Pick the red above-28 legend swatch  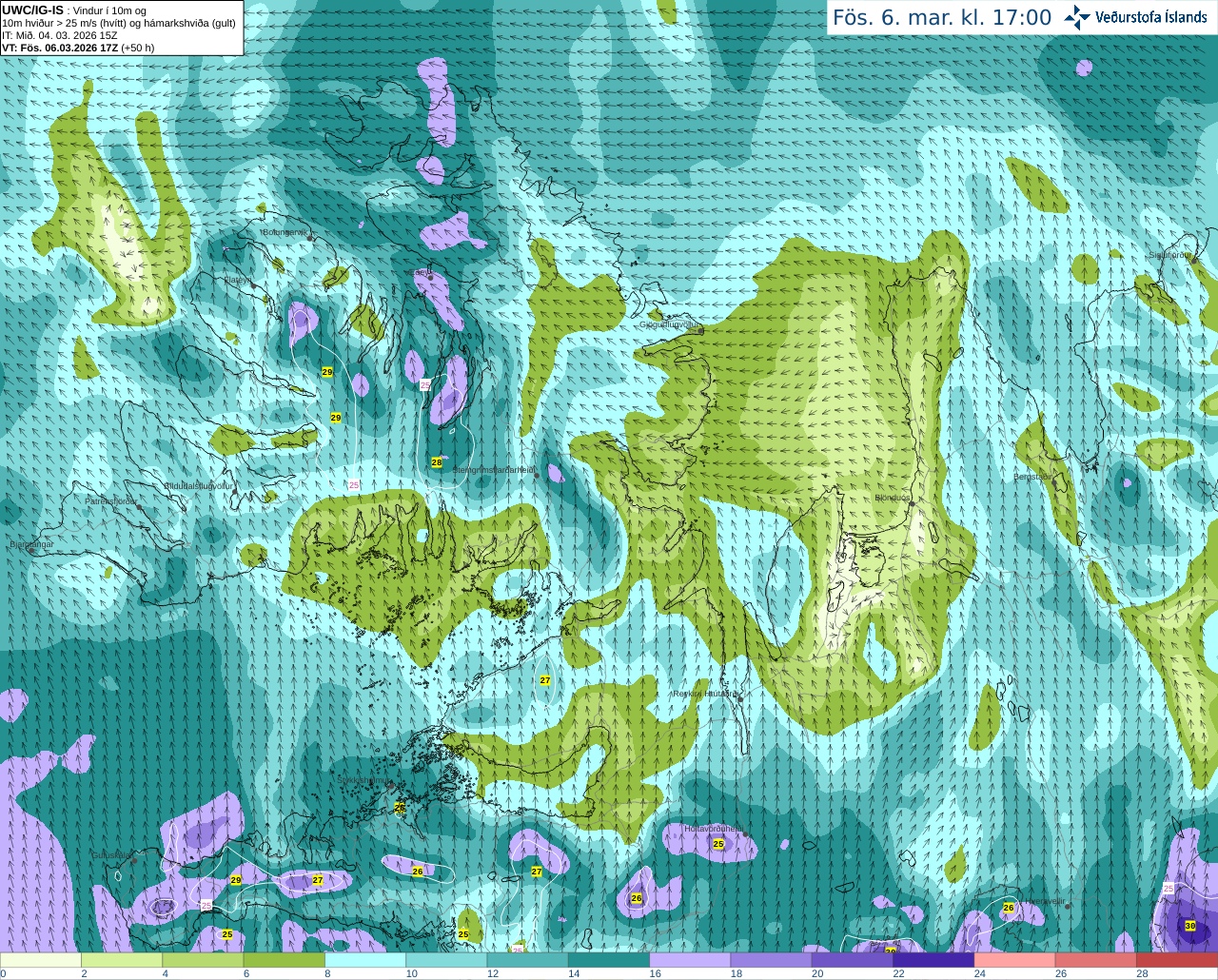[1177, 959]
